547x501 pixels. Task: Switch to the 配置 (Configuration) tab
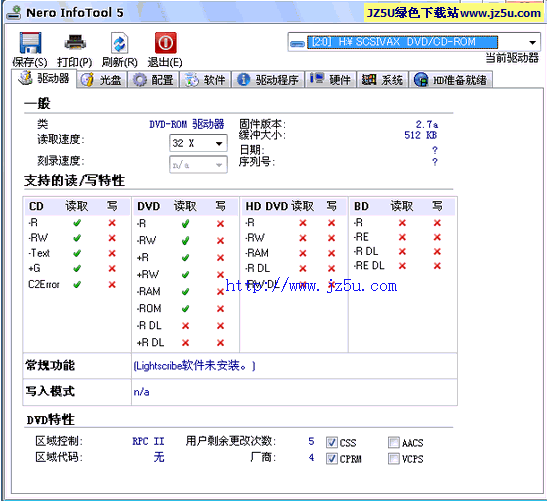153,80
